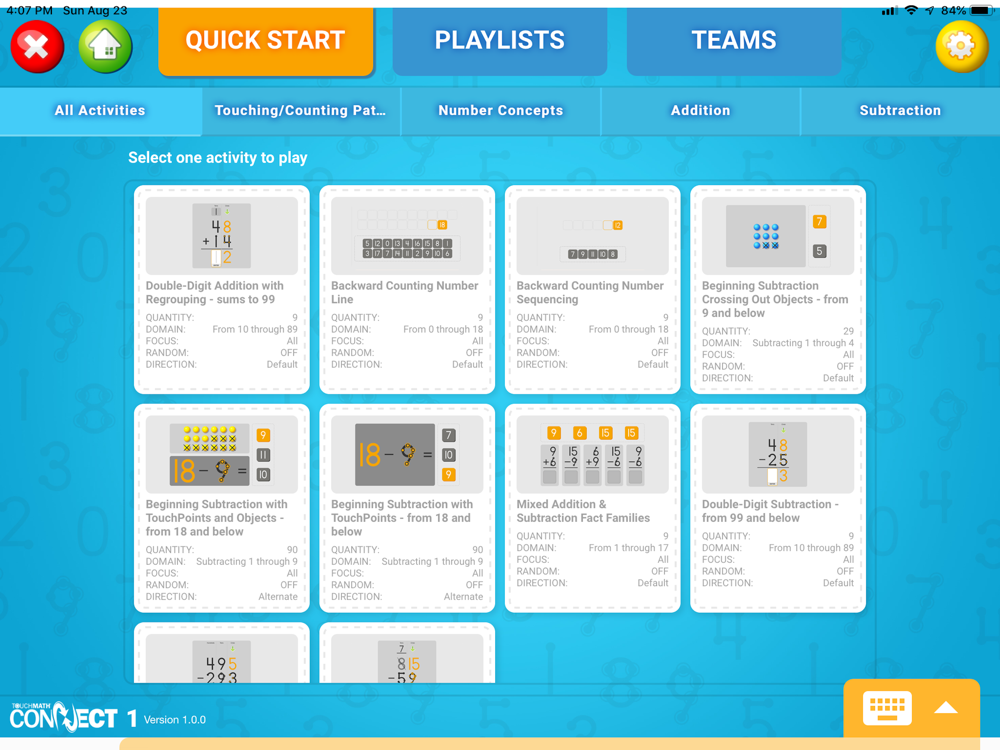Tap 'Subtracting 1 through 4' domain text
The height and width of the screenshot is (750, 1000).
(x=803, y=342)
